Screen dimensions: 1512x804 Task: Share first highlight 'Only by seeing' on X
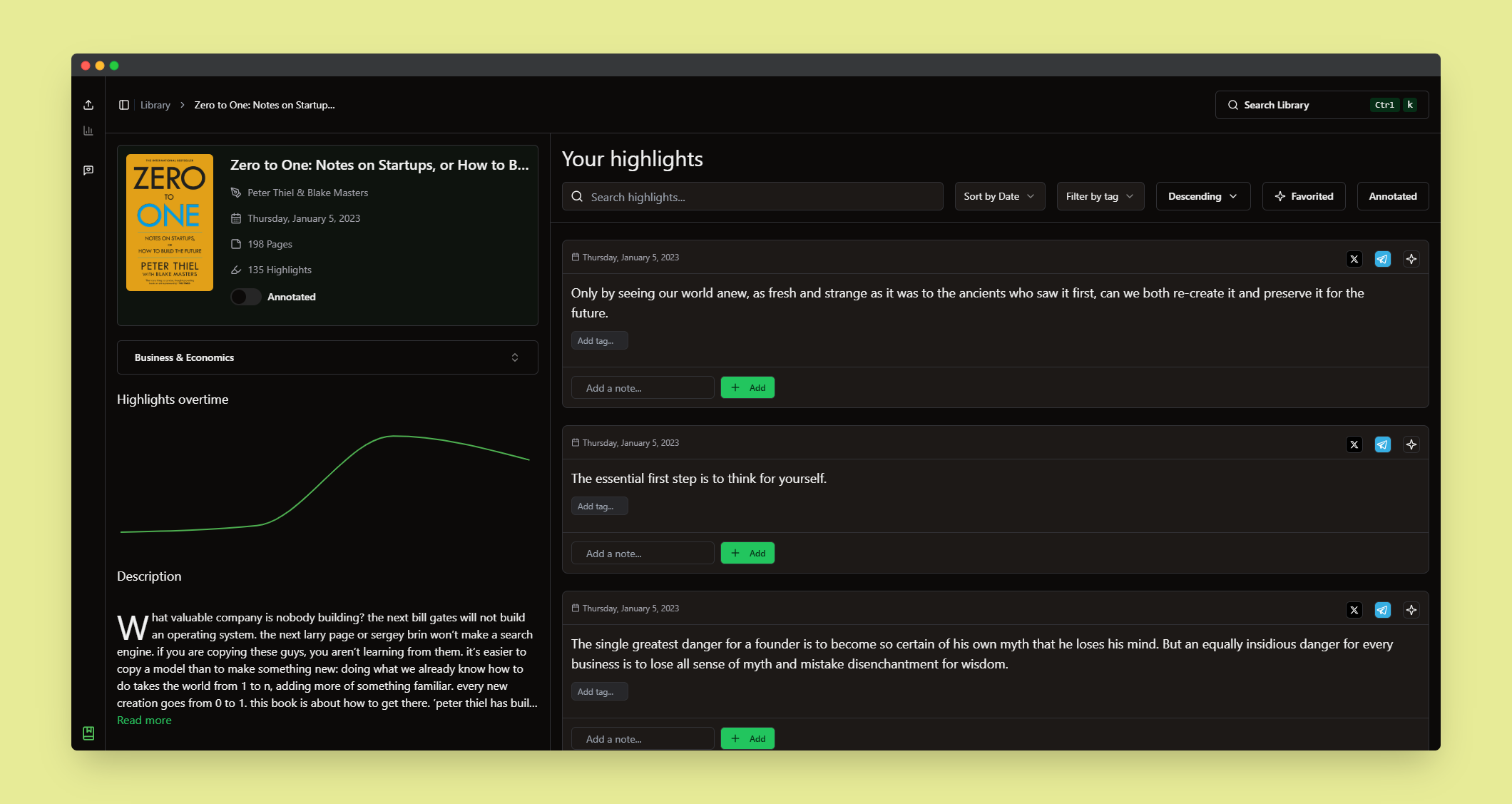click(1354, 259)
